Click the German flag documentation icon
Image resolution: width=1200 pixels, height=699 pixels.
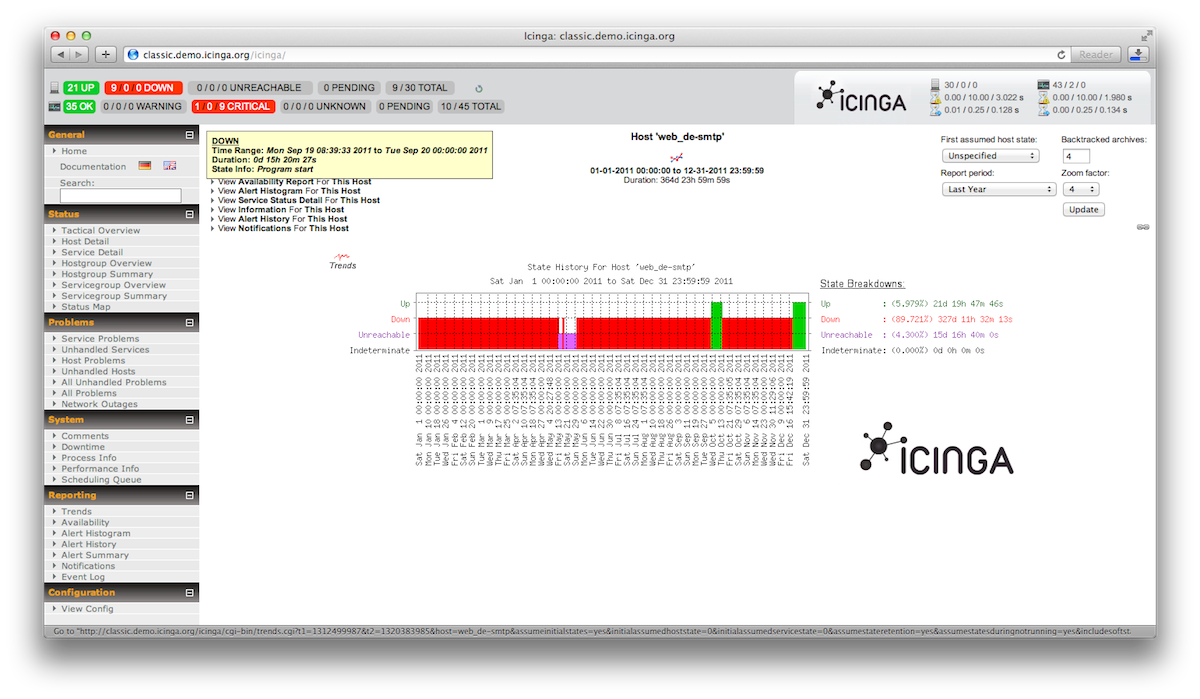coord(145,166)
